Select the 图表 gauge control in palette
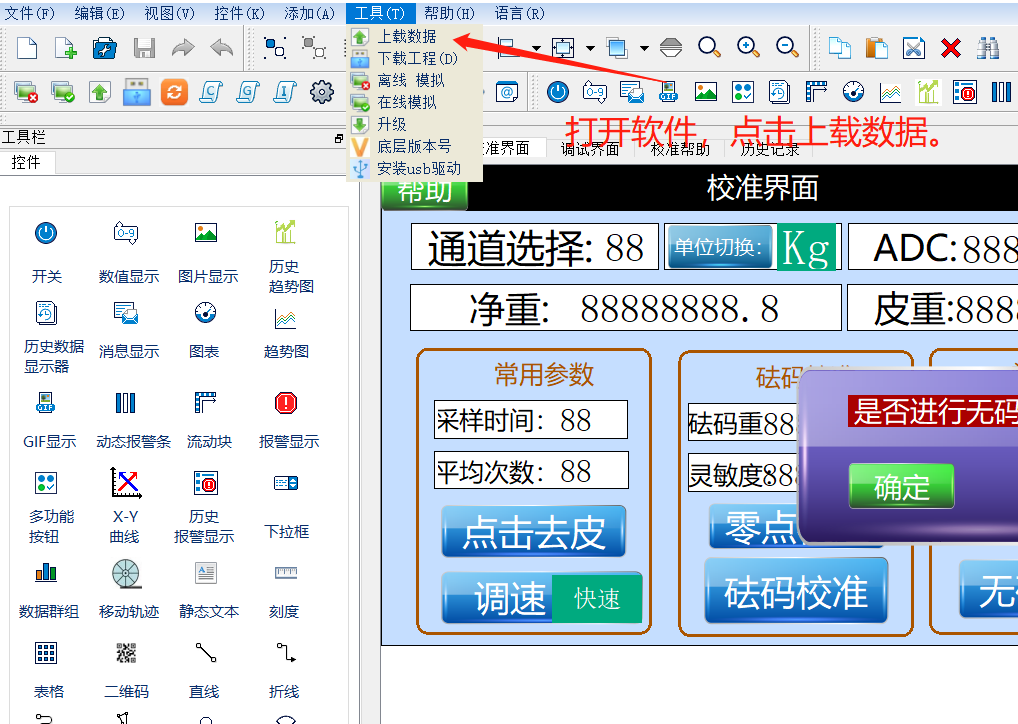 point(205,331)
